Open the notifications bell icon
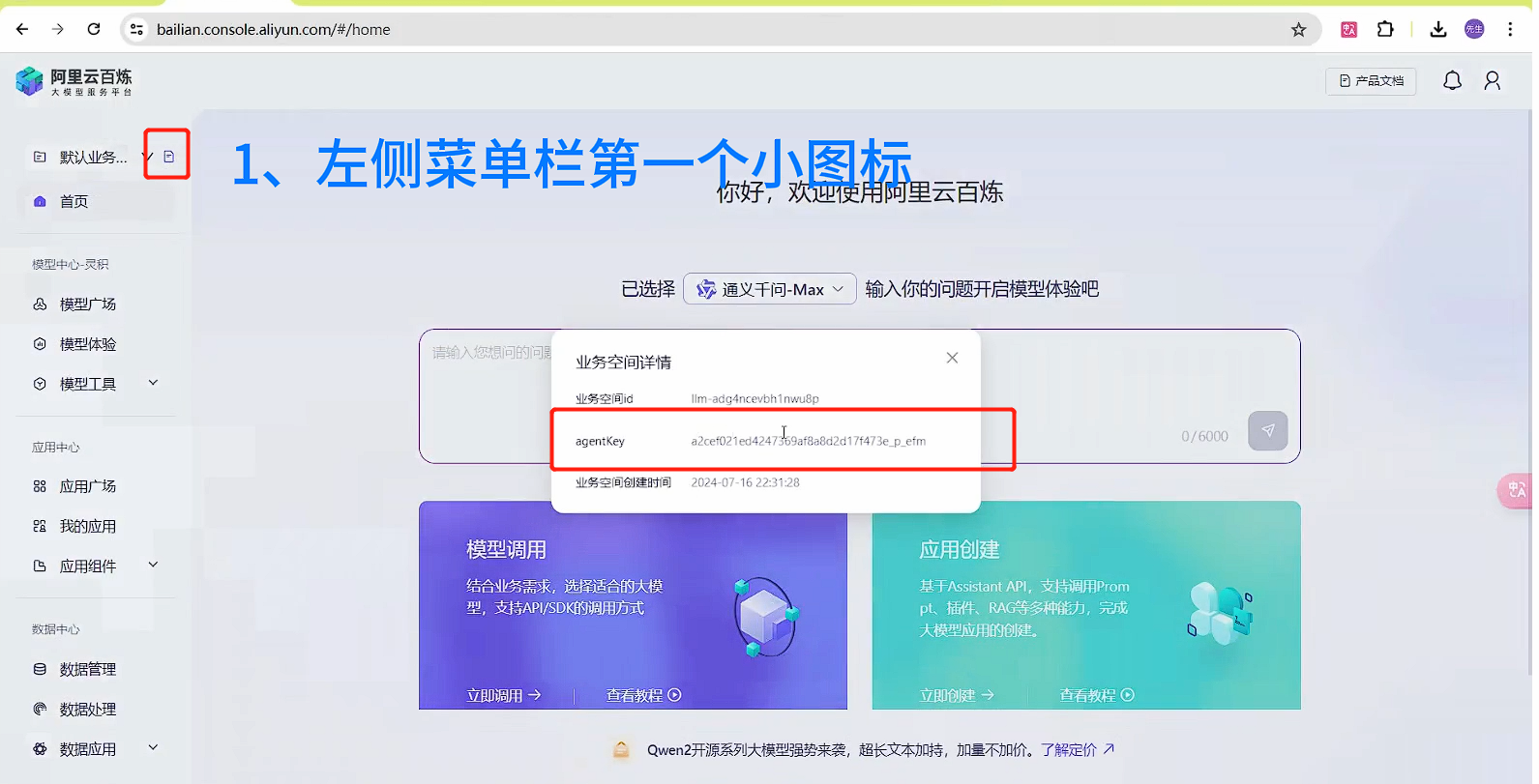1539x784 pixels. click(x=1452, y=80)
